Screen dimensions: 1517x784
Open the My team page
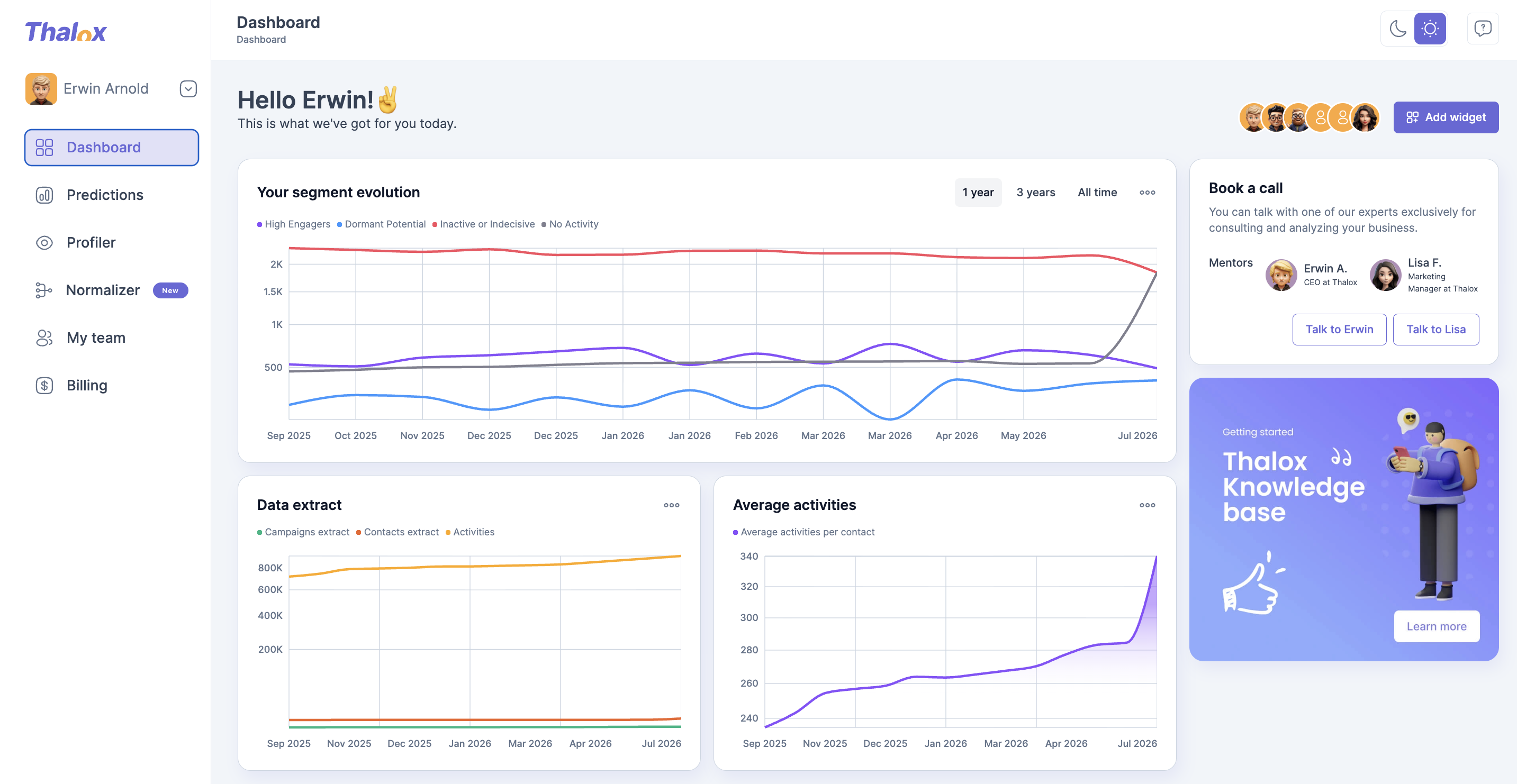point(111,338)
